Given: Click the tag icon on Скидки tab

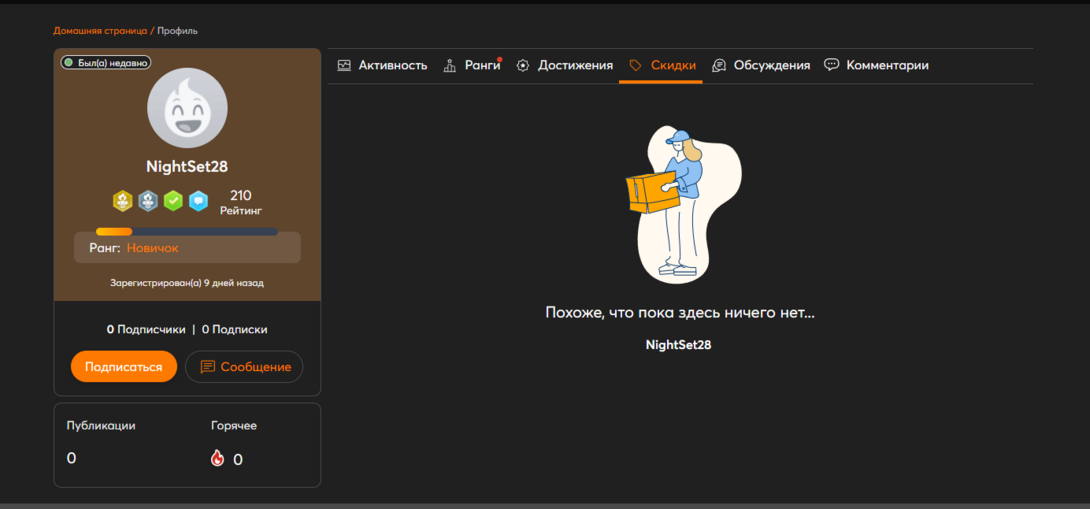Looking at the screenshot, I should click(635, 65).
